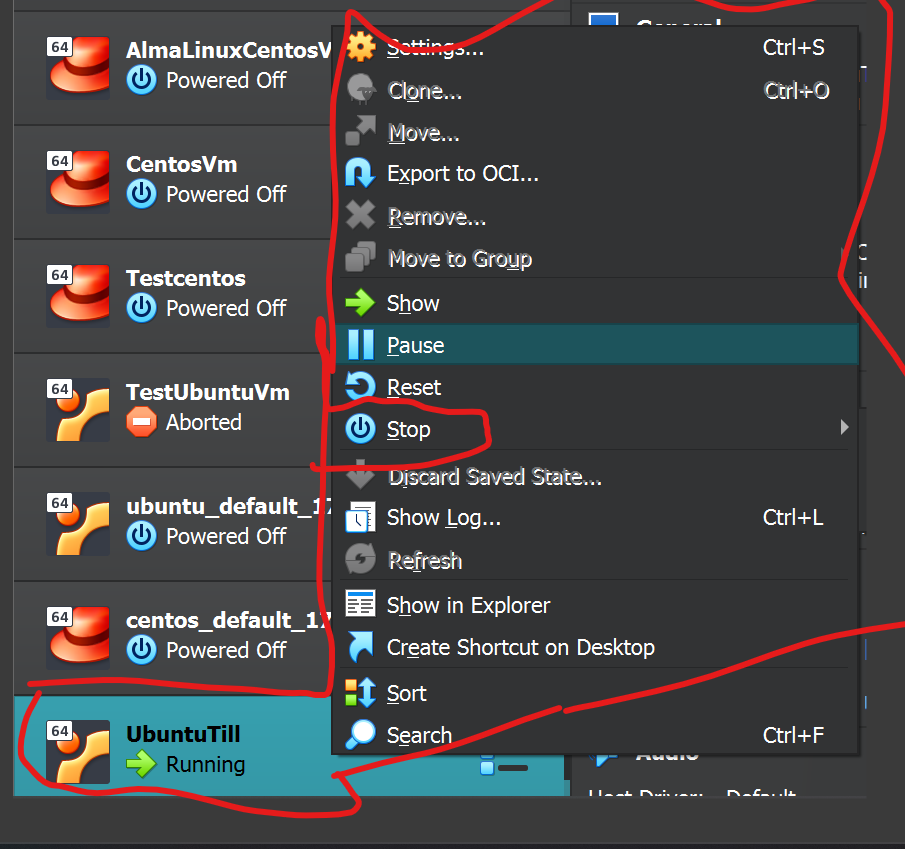
Task: Click the Remove cross icon
Action: (361, 215)
